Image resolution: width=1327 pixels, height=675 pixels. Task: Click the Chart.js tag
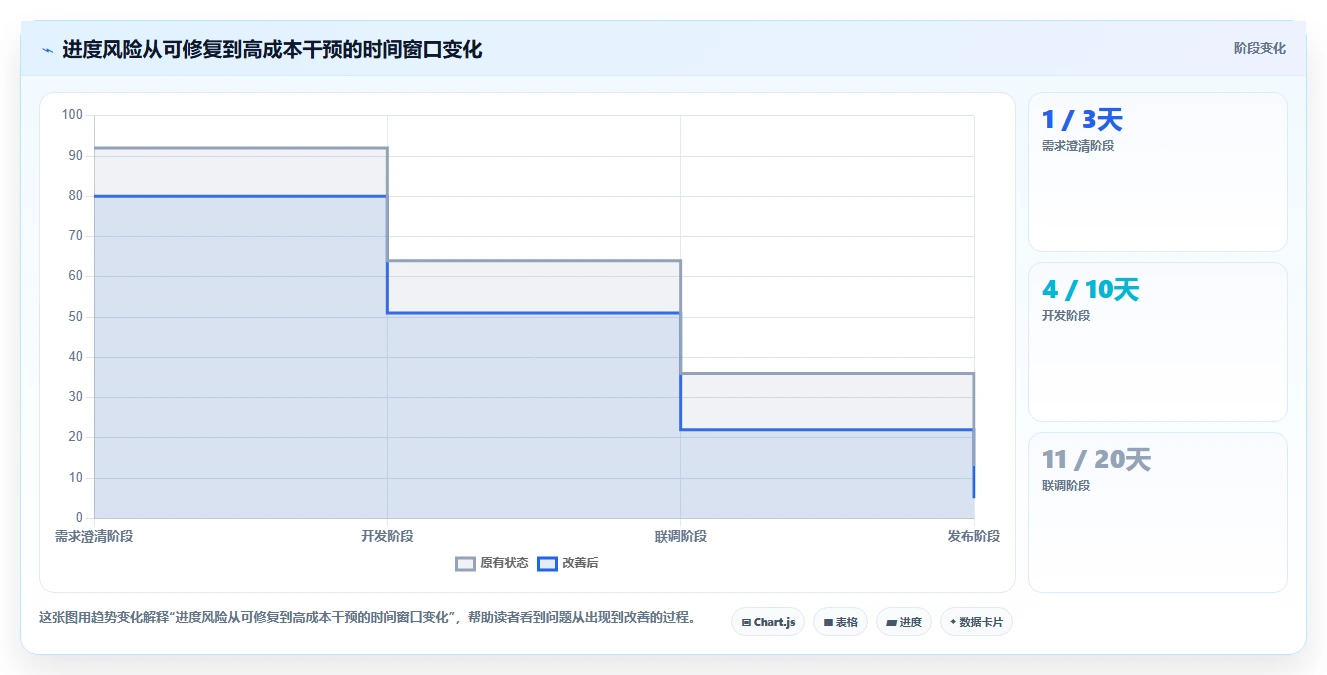point(768,622)
